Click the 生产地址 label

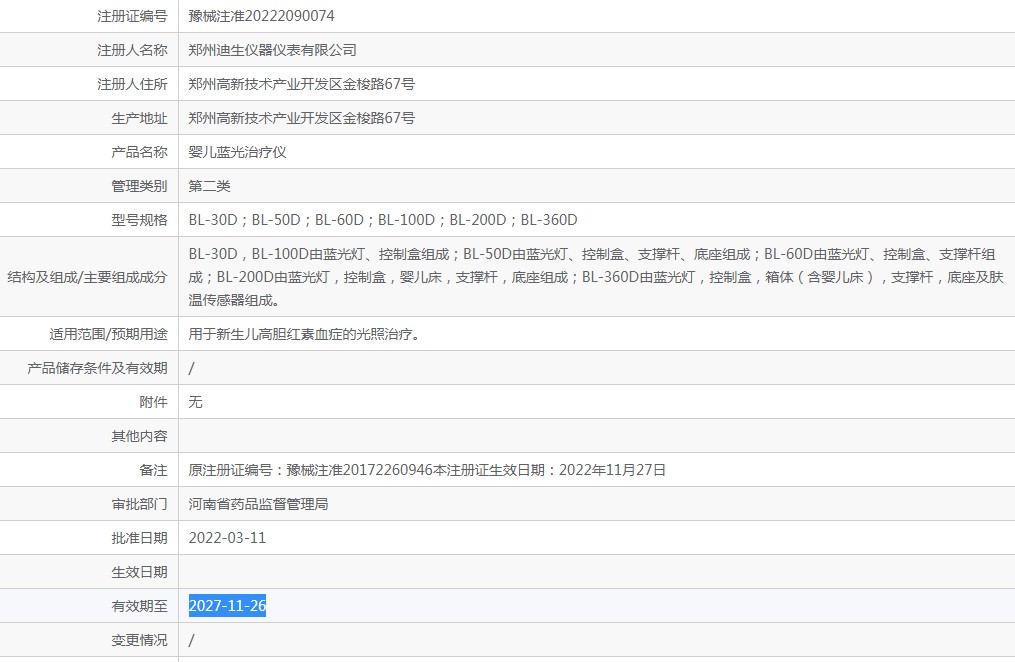(x=139, y=118)
